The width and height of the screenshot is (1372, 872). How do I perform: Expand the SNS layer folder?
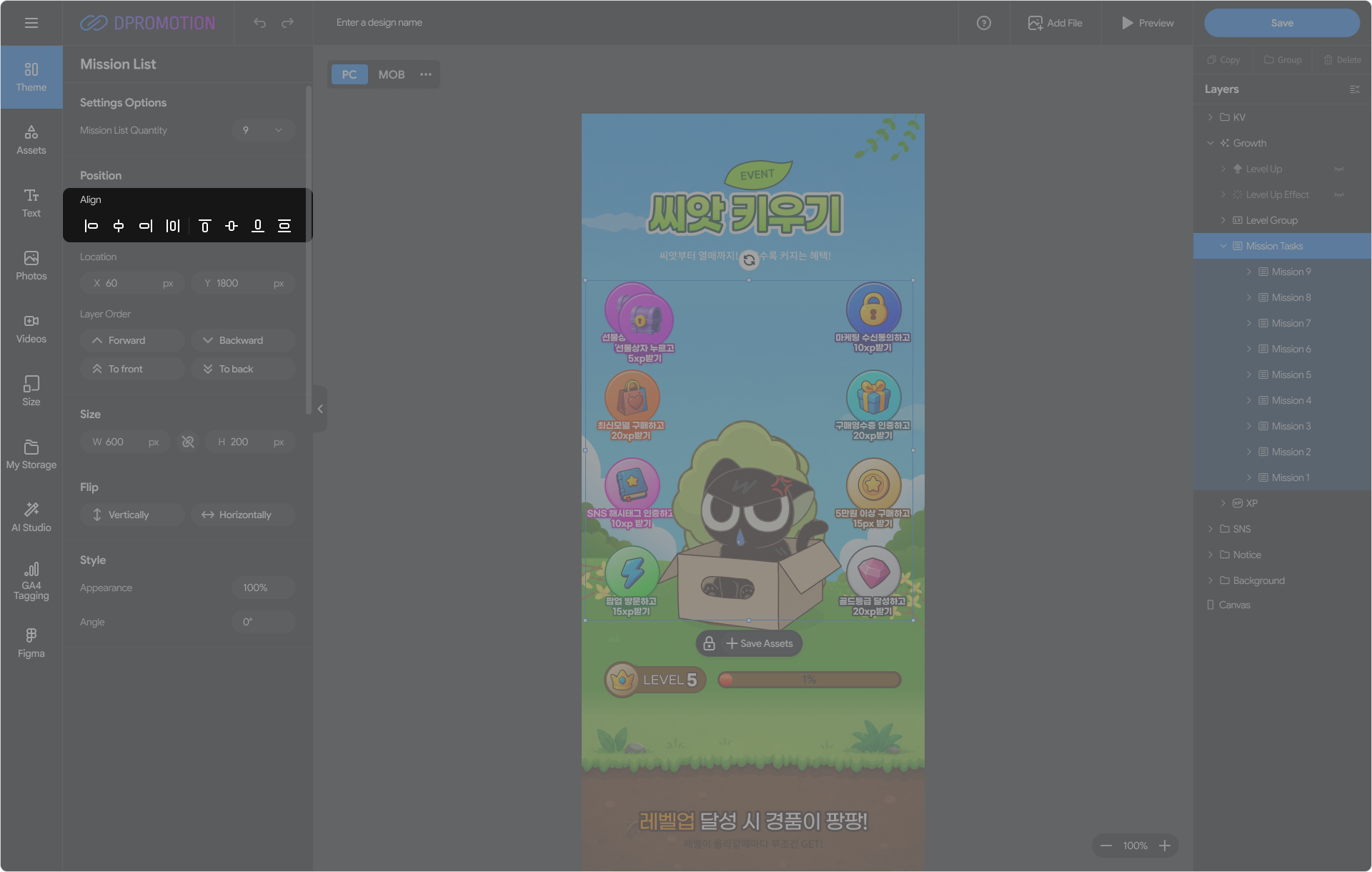(1210, 529)
